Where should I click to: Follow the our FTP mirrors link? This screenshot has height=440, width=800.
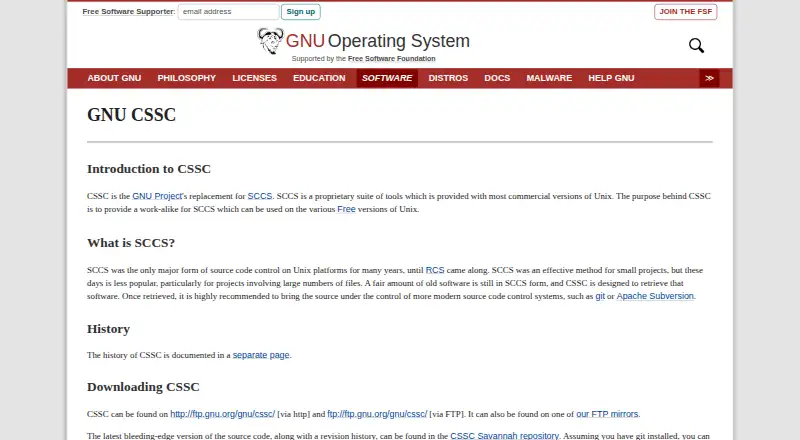tap(607, 414)
